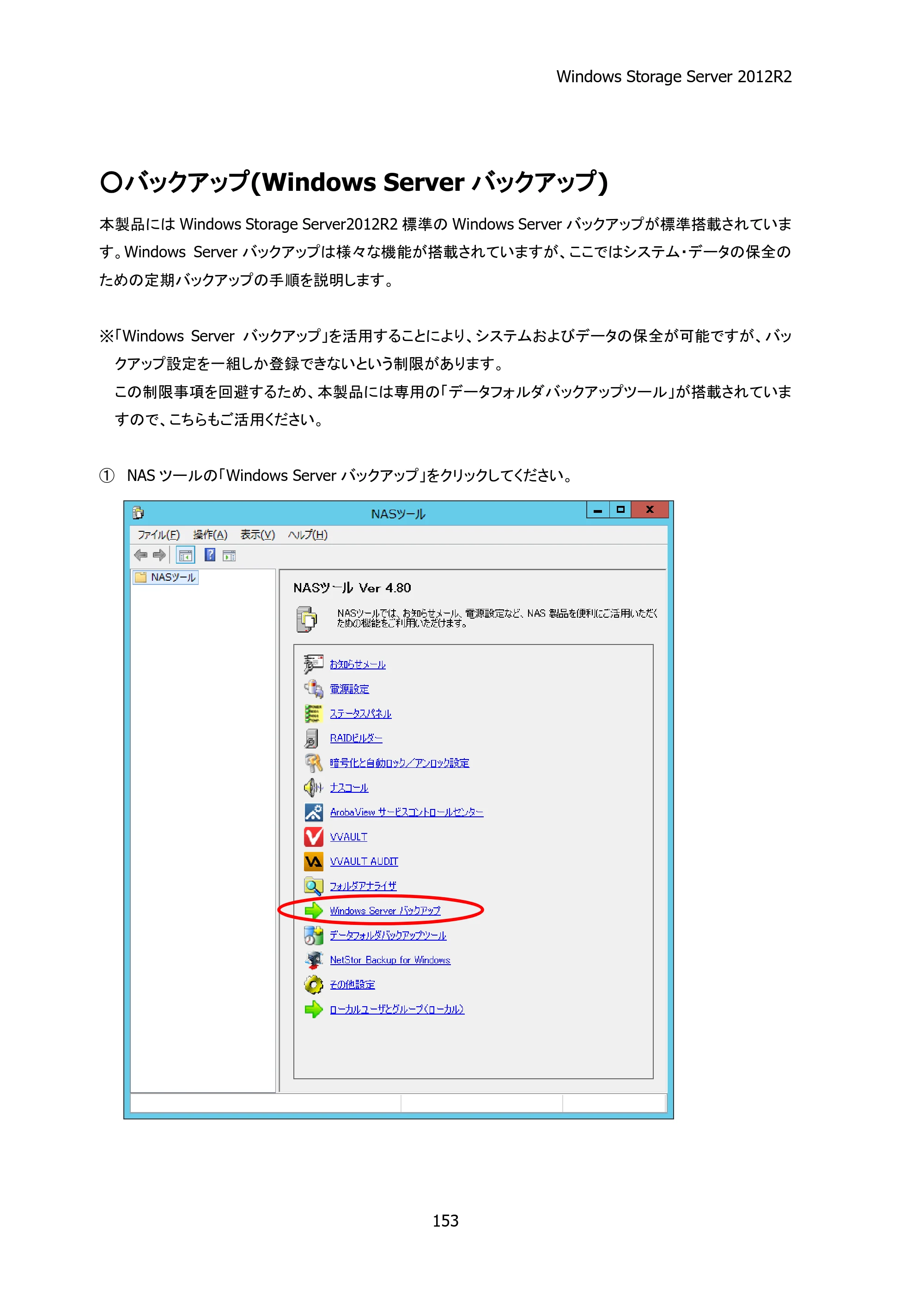
Task: Click the データフォルダバックアップツール icon
Action: pos(313,935)
